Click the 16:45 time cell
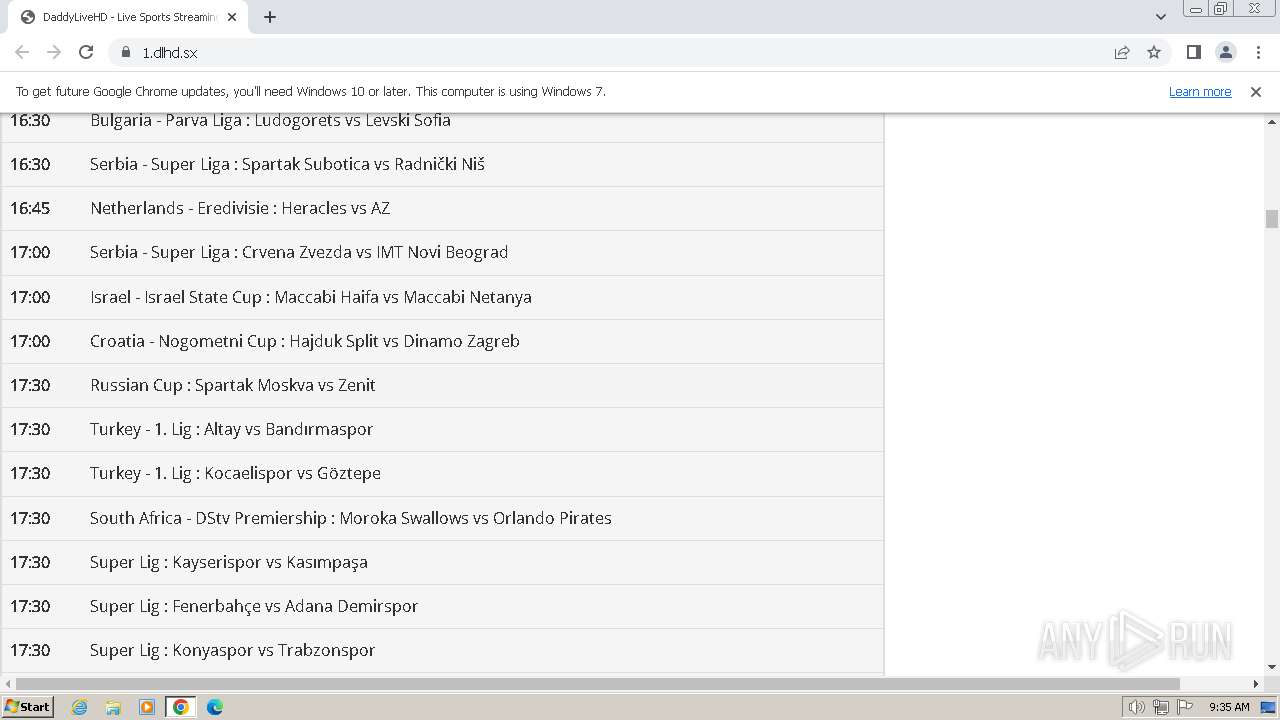The width and height of the screenshot is (1280, 720). coord(30,208)
